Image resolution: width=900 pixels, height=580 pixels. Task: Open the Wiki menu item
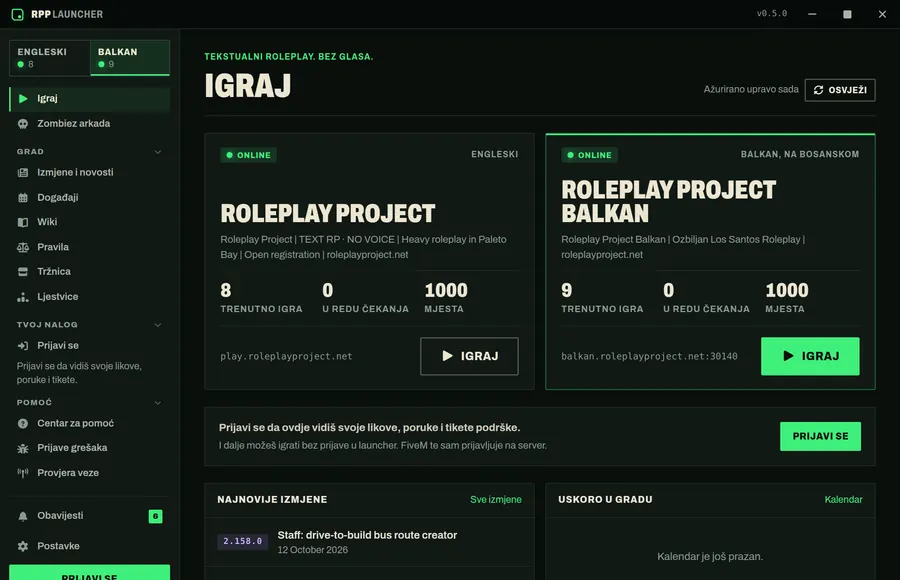[90, 222]
